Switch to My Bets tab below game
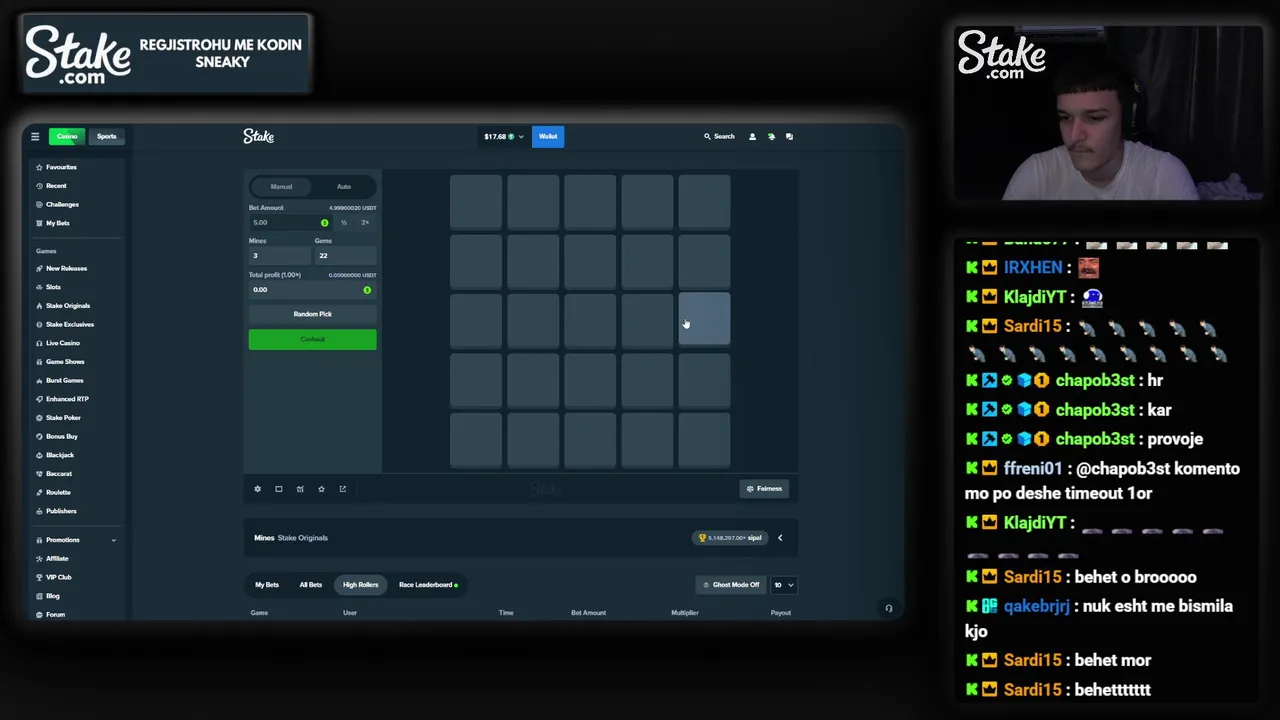The image size is (1280, 720). [267, 585]
